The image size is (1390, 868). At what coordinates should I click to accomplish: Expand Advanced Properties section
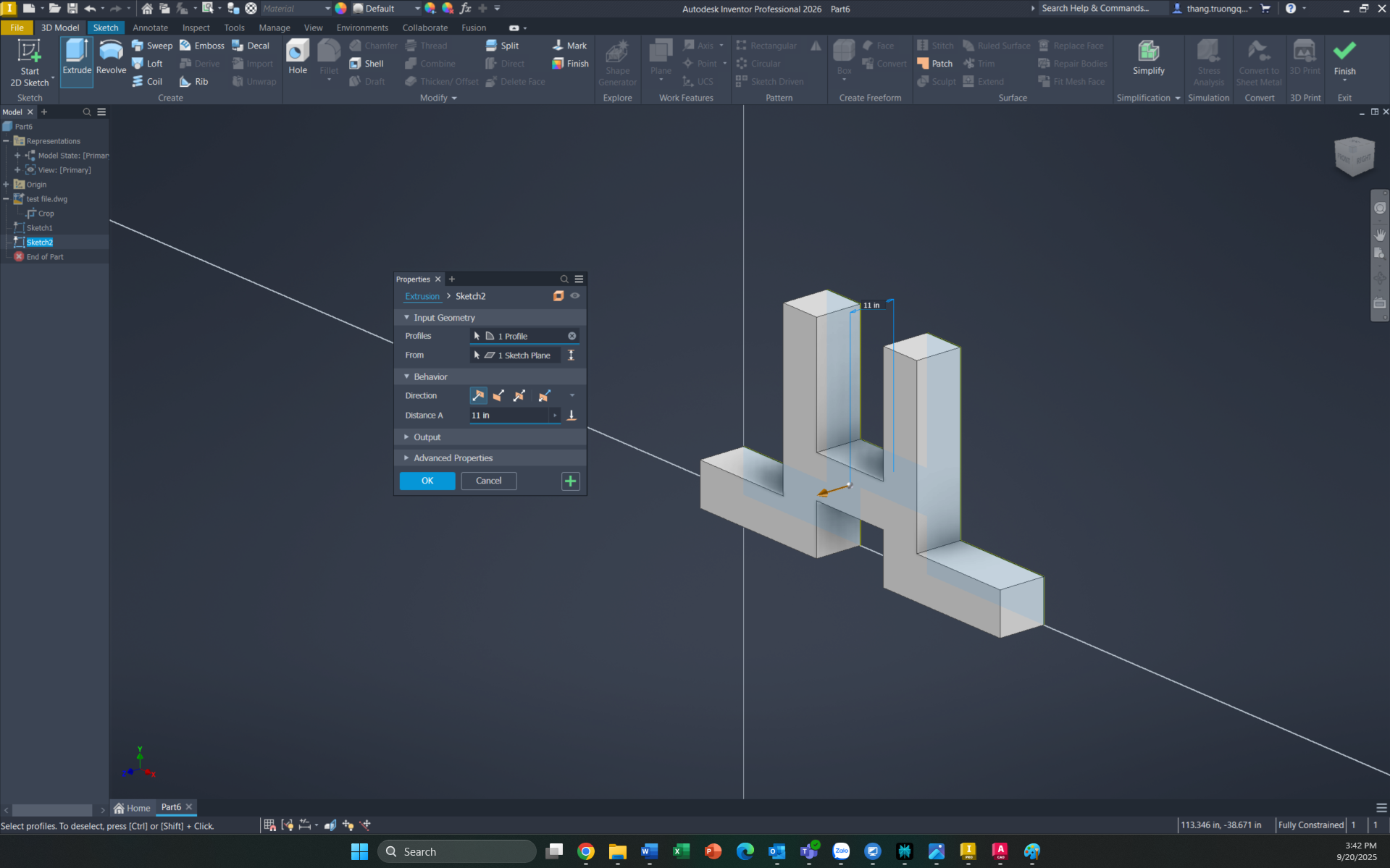coord(406,458)
